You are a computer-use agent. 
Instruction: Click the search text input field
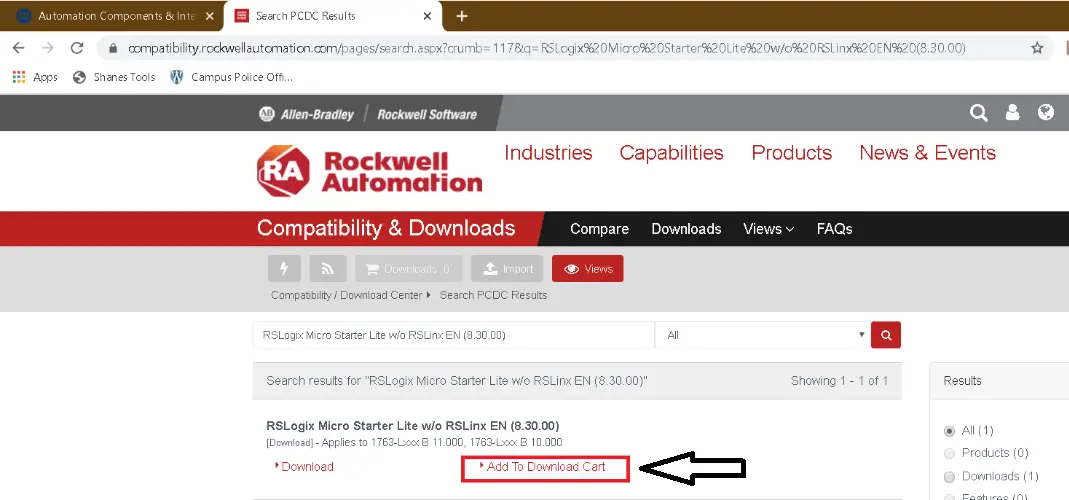(x=453, y=335)
